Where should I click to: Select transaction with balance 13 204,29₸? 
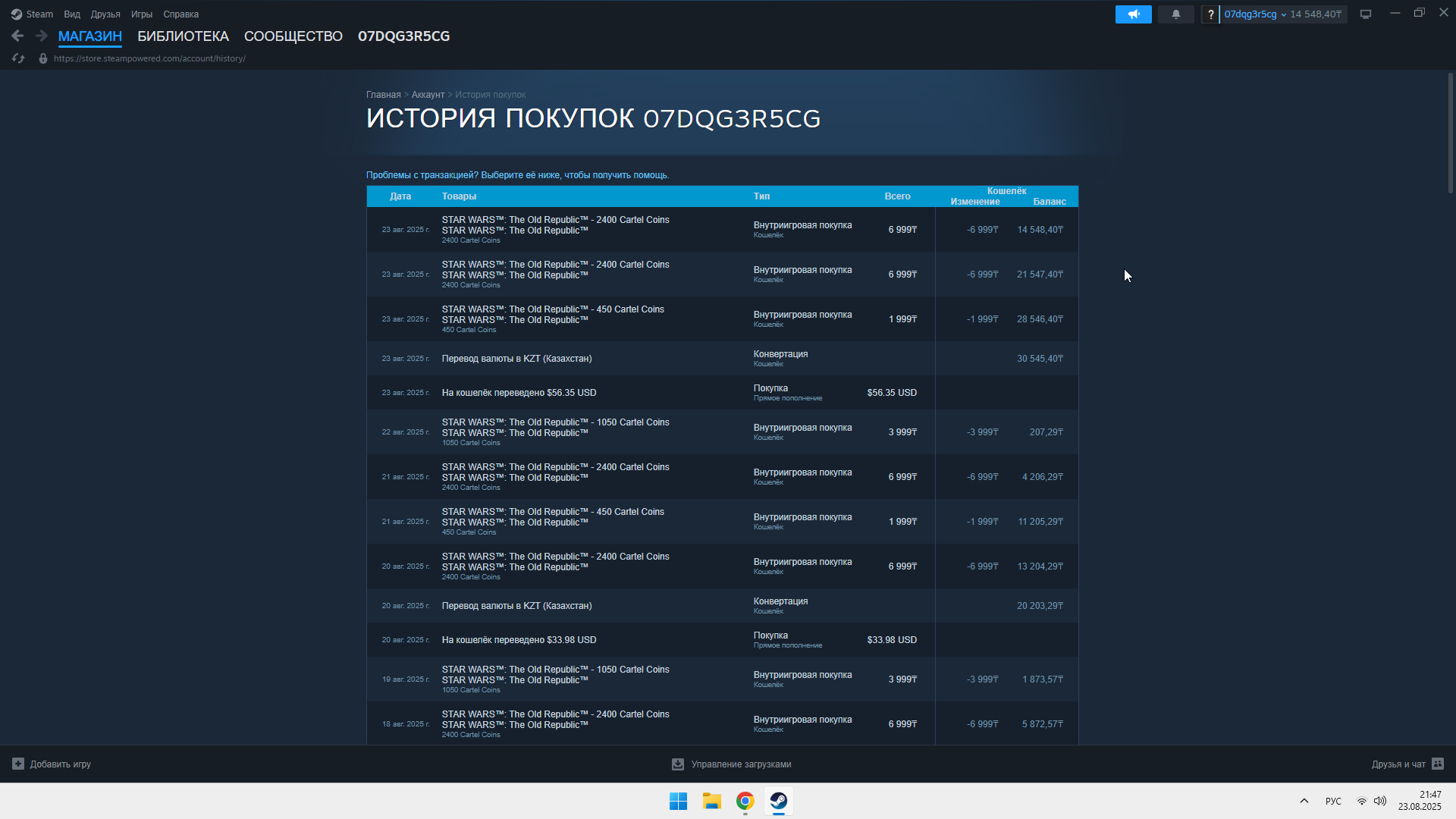pyautogui.click(x=723, y=566)
